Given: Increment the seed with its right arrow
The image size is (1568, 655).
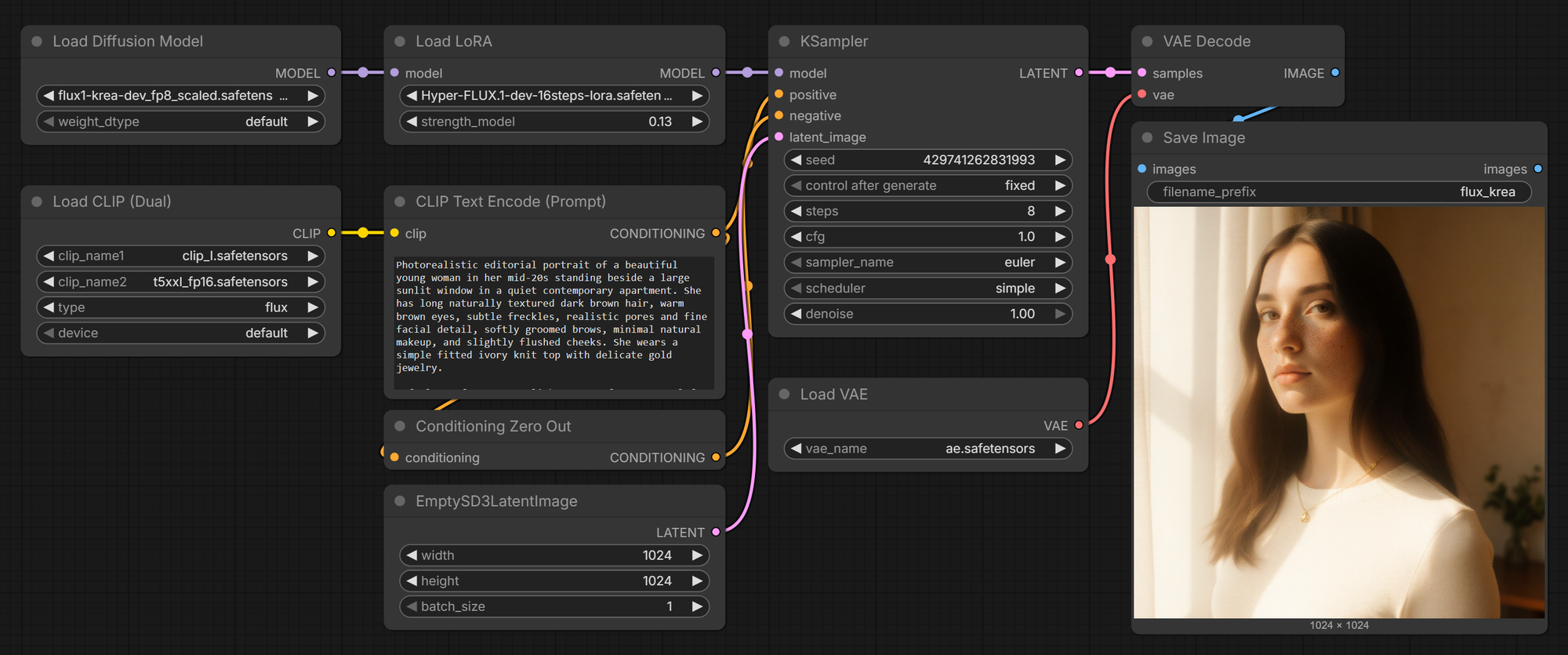Looking at the screenshot, I should click(x=1060, y=160).
